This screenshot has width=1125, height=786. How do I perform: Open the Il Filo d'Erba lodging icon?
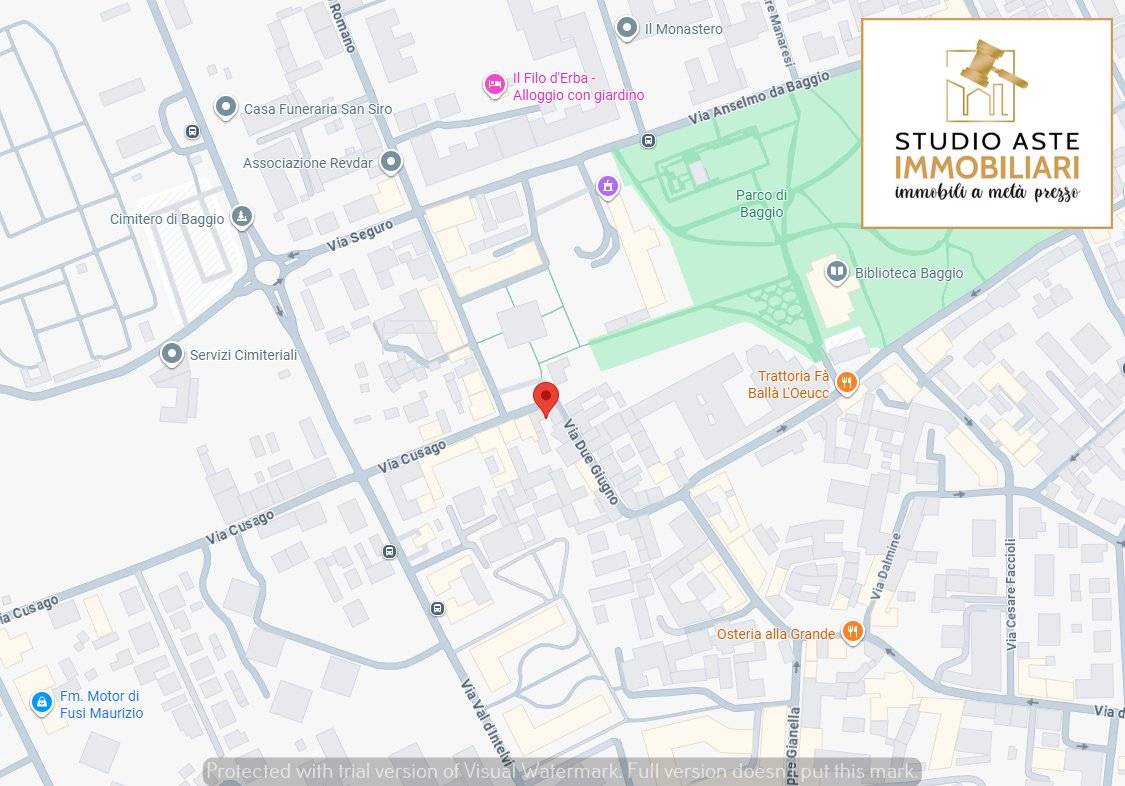[494, 85]
